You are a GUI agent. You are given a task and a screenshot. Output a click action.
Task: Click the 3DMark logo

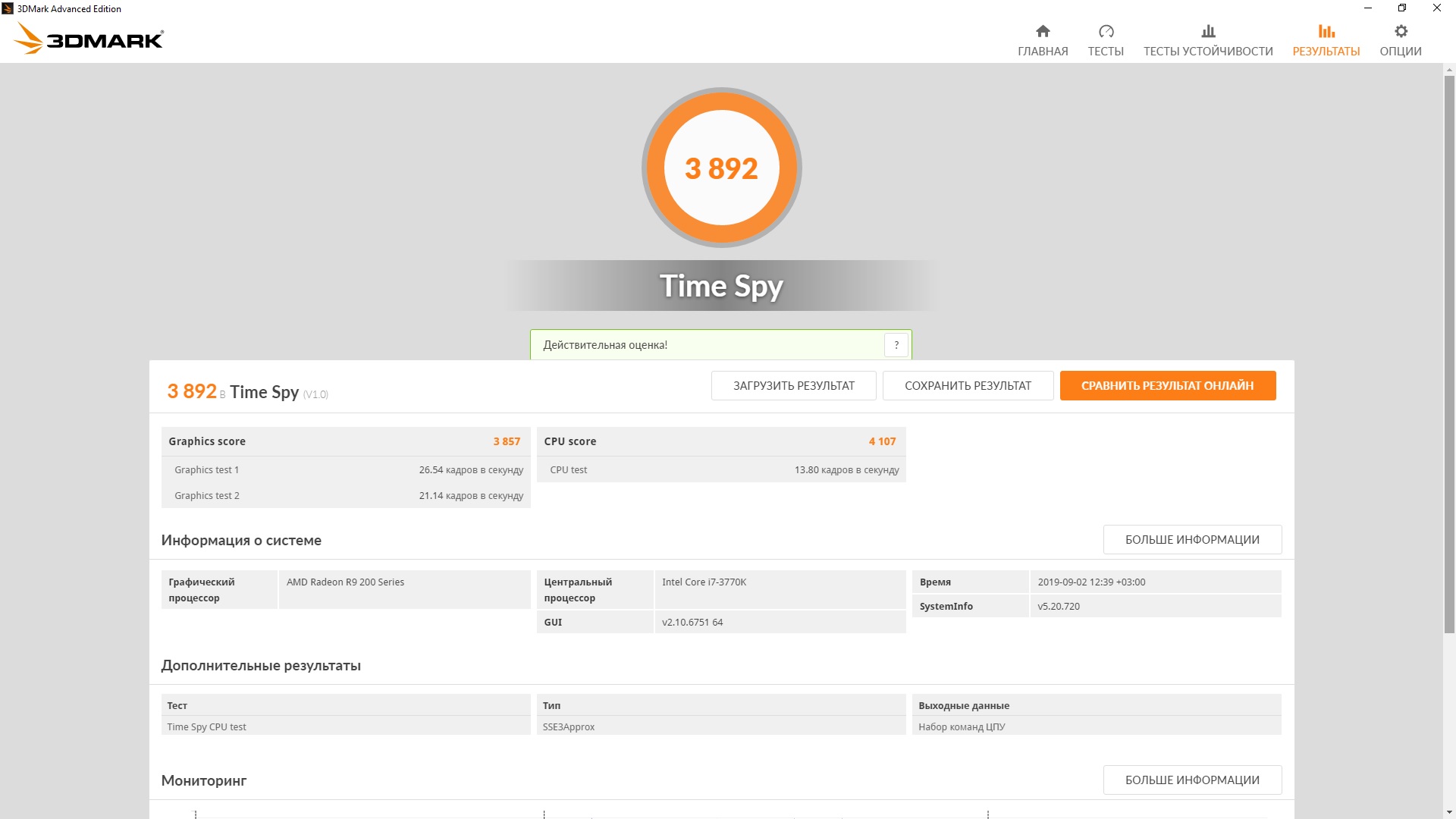(89, 39)
